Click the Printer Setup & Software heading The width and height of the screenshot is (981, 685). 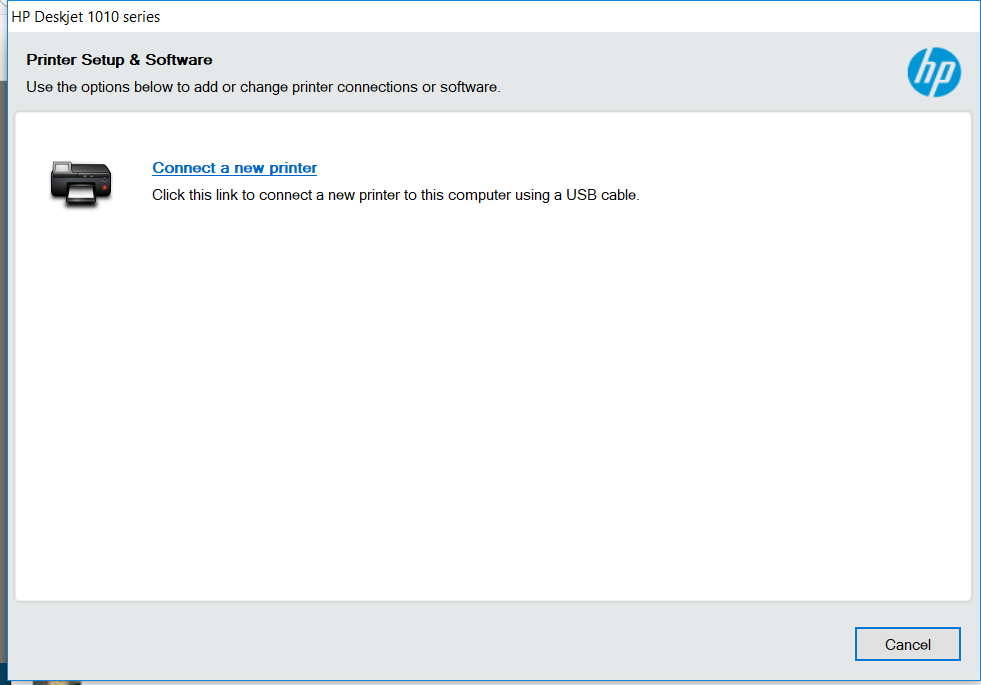tap(119, 60)
